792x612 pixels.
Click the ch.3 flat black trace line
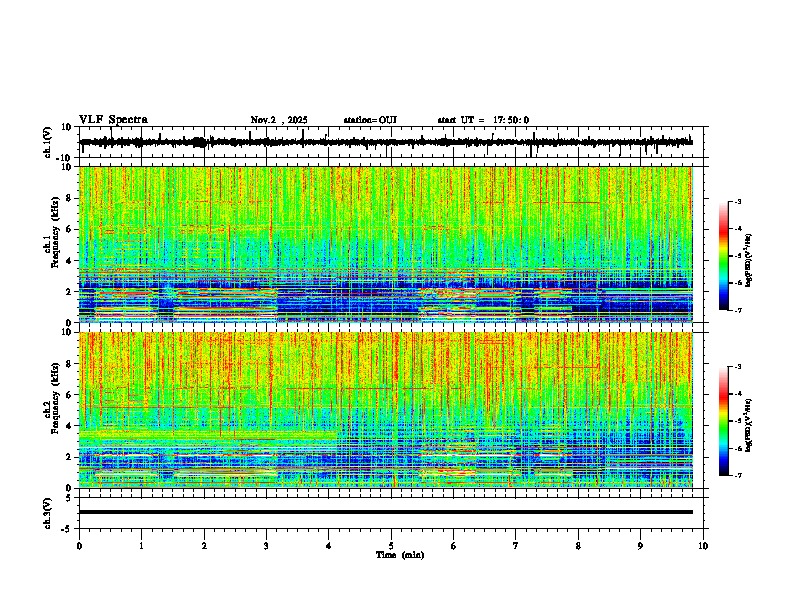[x=386, y=512]
